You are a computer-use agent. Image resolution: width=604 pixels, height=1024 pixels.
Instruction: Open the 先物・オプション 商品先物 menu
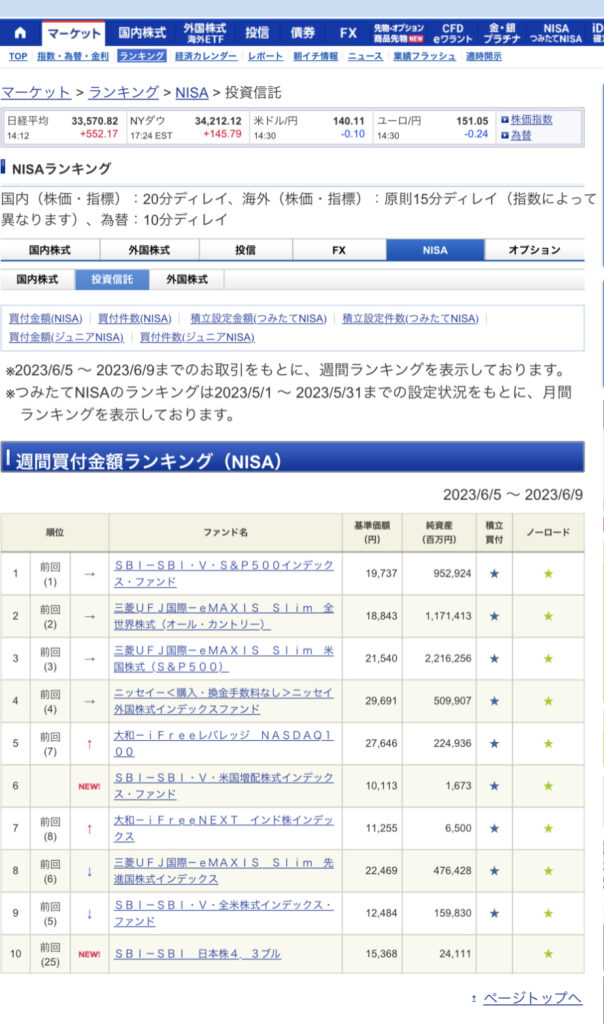pyautogui.click(x=398, y=33)
